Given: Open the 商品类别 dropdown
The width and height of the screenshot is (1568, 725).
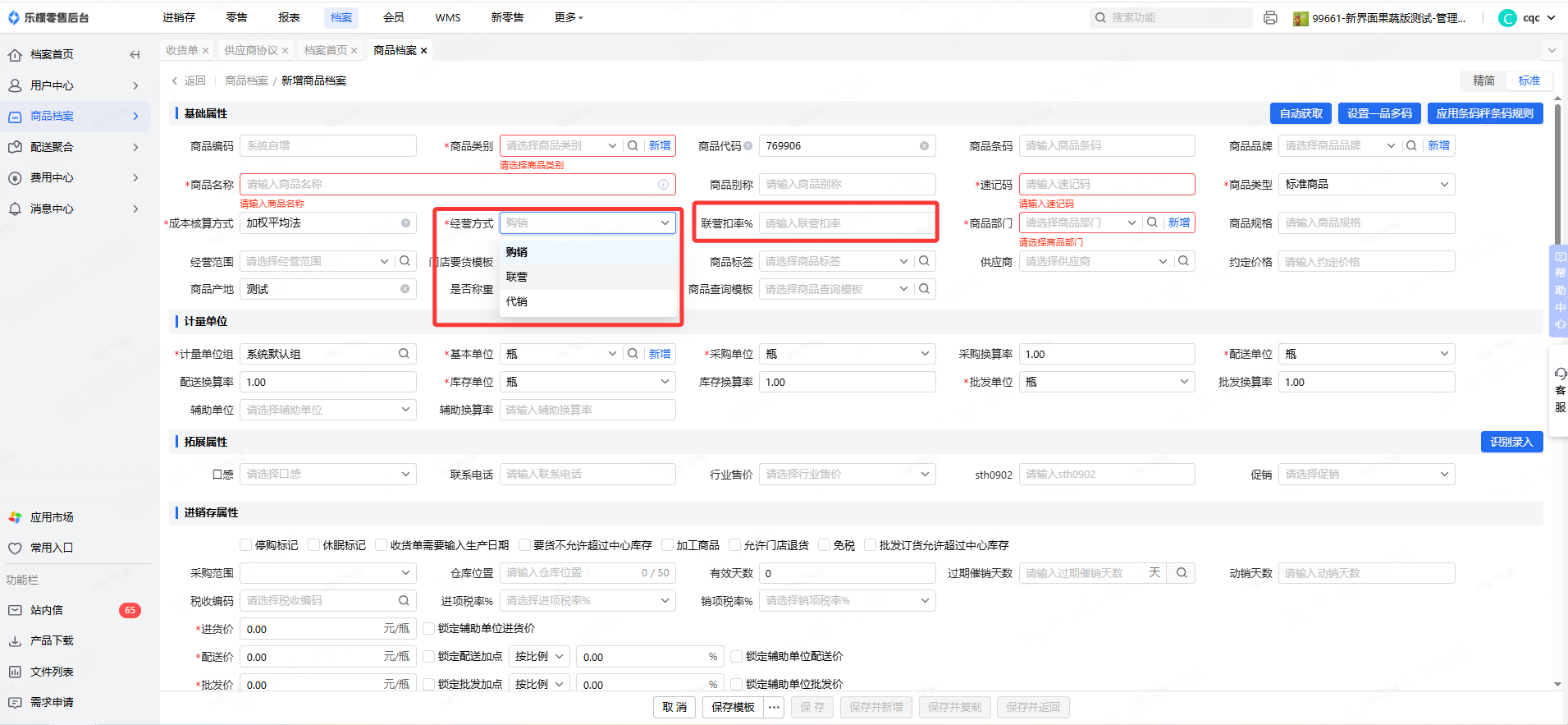Looking at the screenshot, I should tap(560, 145).
